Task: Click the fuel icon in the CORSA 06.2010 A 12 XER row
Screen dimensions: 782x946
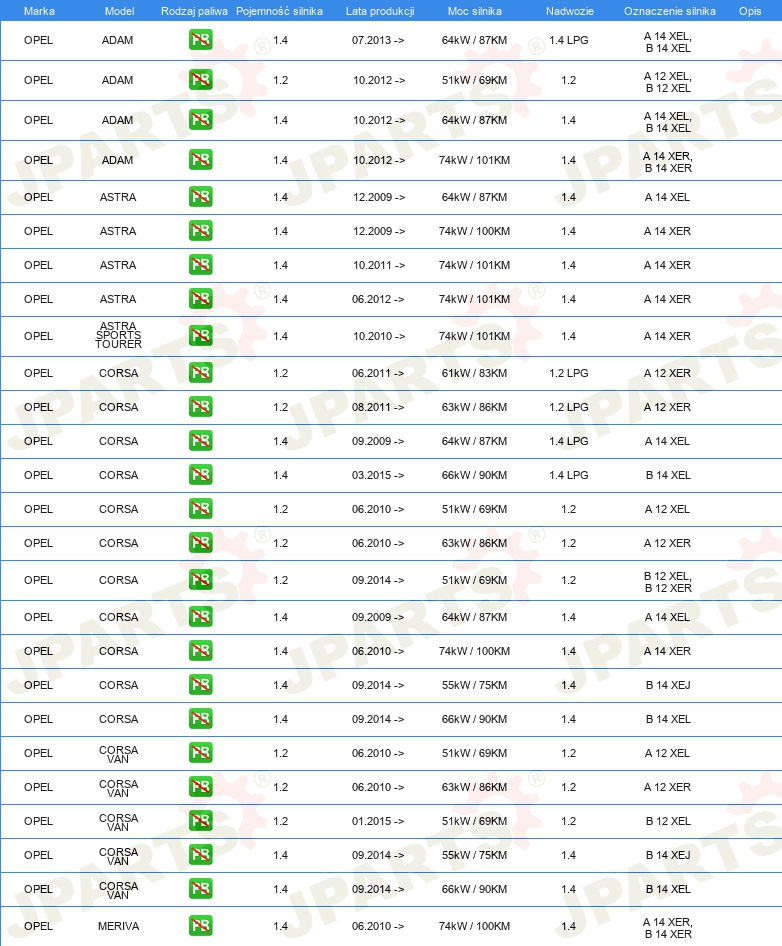Action: pos(200,543)
